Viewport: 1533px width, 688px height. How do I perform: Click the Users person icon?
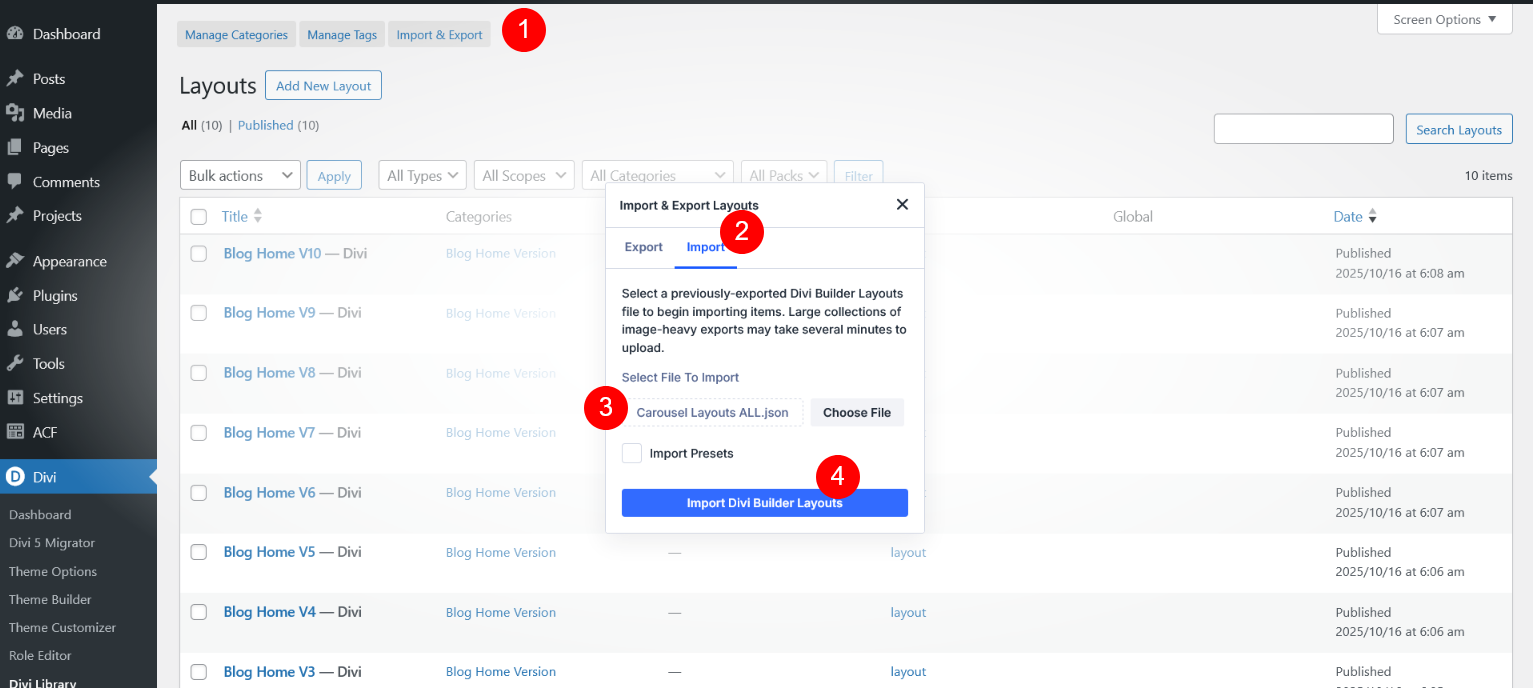[x=15, y=329]
